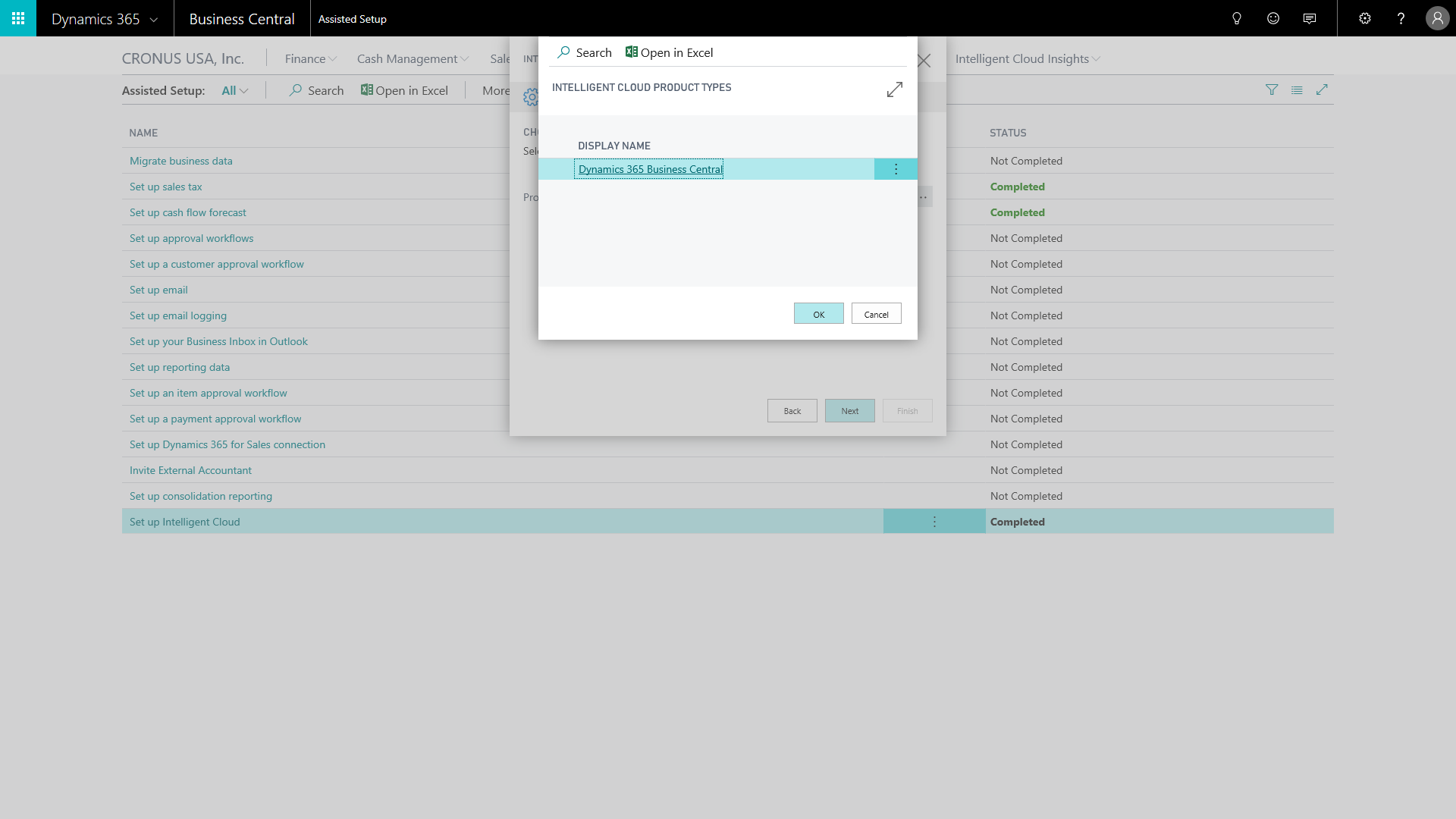The height and width of the screenshot is (819, 1456).
Task: Click the NAME column header
Action: (x=143, y=133)
